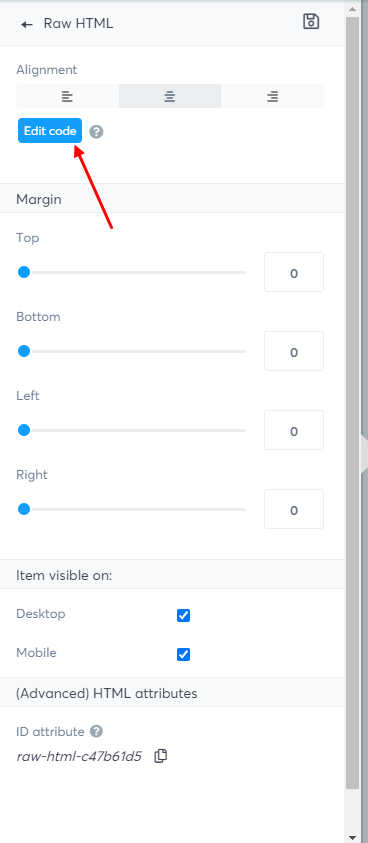Uncheck the Mobile visibility checkbox
Viewport: 368px width, 843px height.
pyautogui.click(x=183, y=654)
